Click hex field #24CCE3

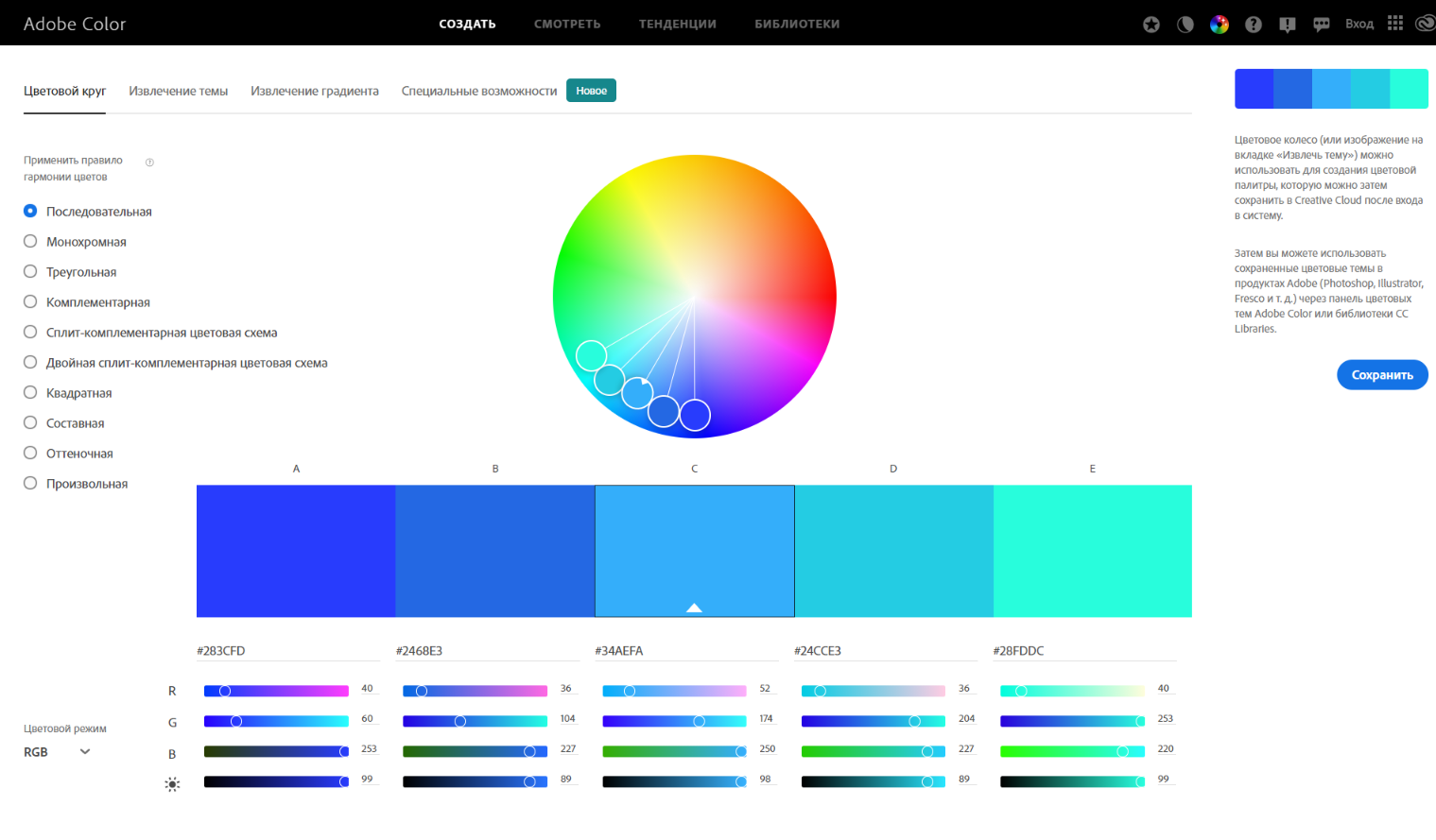886,651
